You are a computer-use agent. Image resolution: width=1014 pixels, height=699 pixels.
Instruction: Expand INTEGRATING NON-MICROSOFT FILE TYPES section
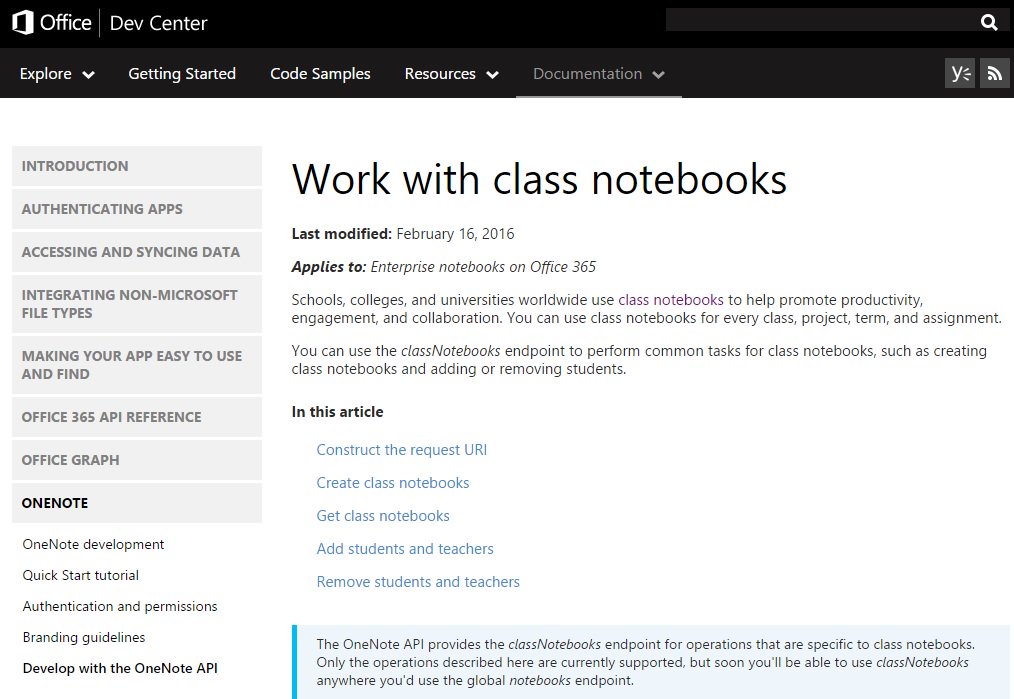[137, 304]
